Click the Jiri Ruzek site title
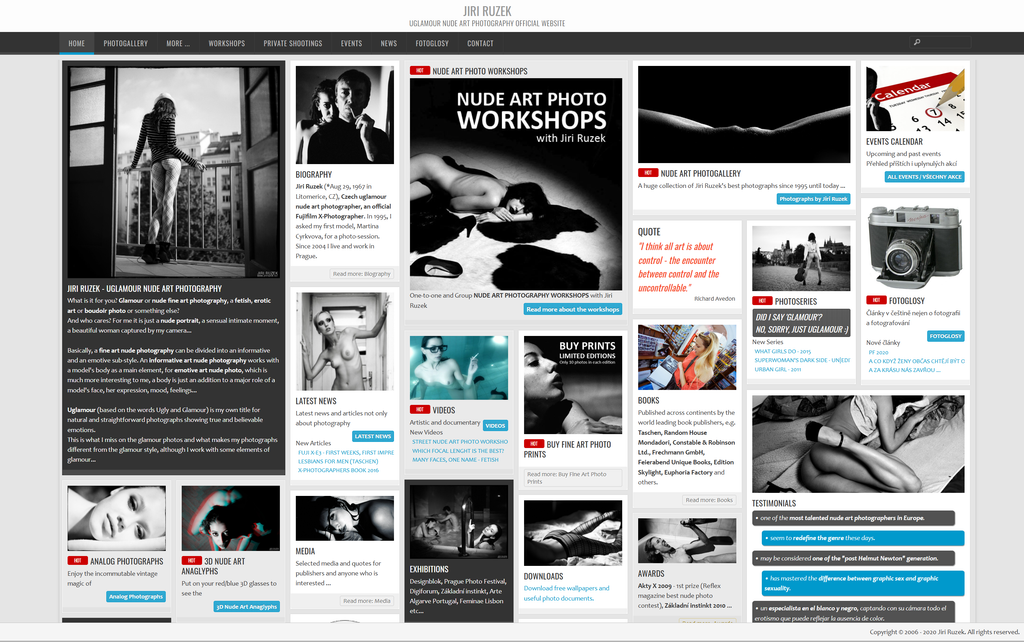The width and height of the screenshot is (1024, 642). pyautogui.click(x=487, y=11)
